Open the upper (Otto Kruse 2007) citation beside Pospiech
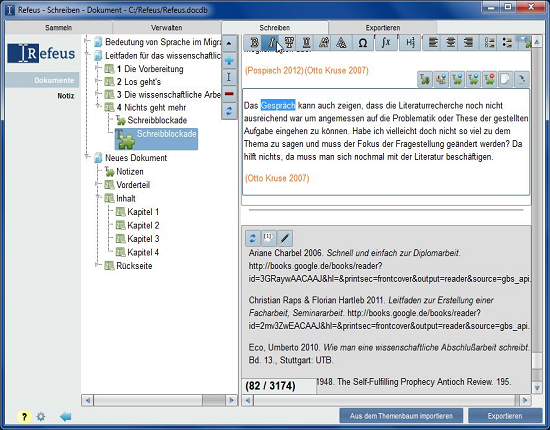This screenshot has width=550, height=430. 336,70
